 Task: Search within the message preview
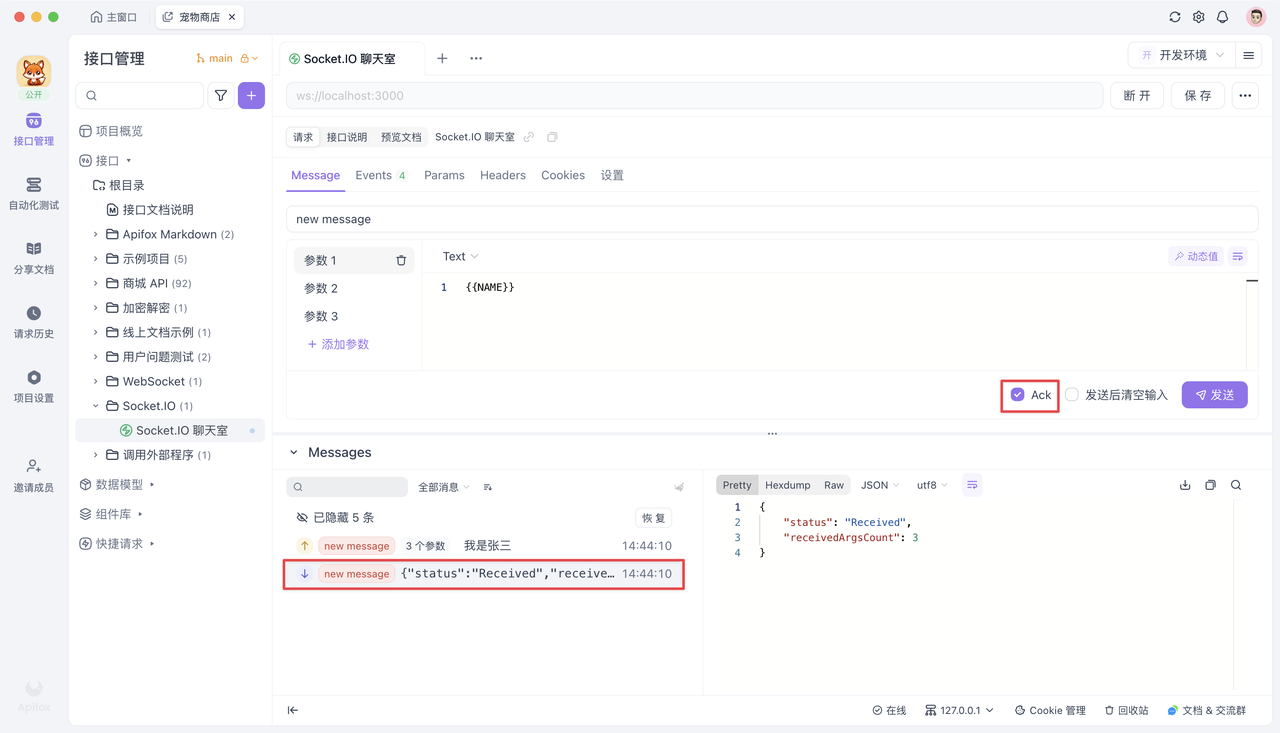(1236, 485)
